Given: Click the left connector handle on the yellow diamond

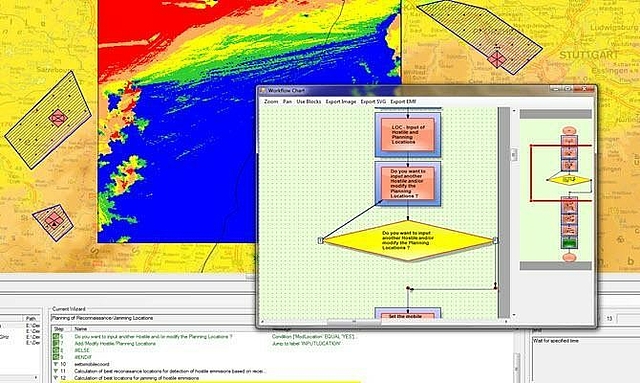Looking at the screenshot, I should coord(320,240).
